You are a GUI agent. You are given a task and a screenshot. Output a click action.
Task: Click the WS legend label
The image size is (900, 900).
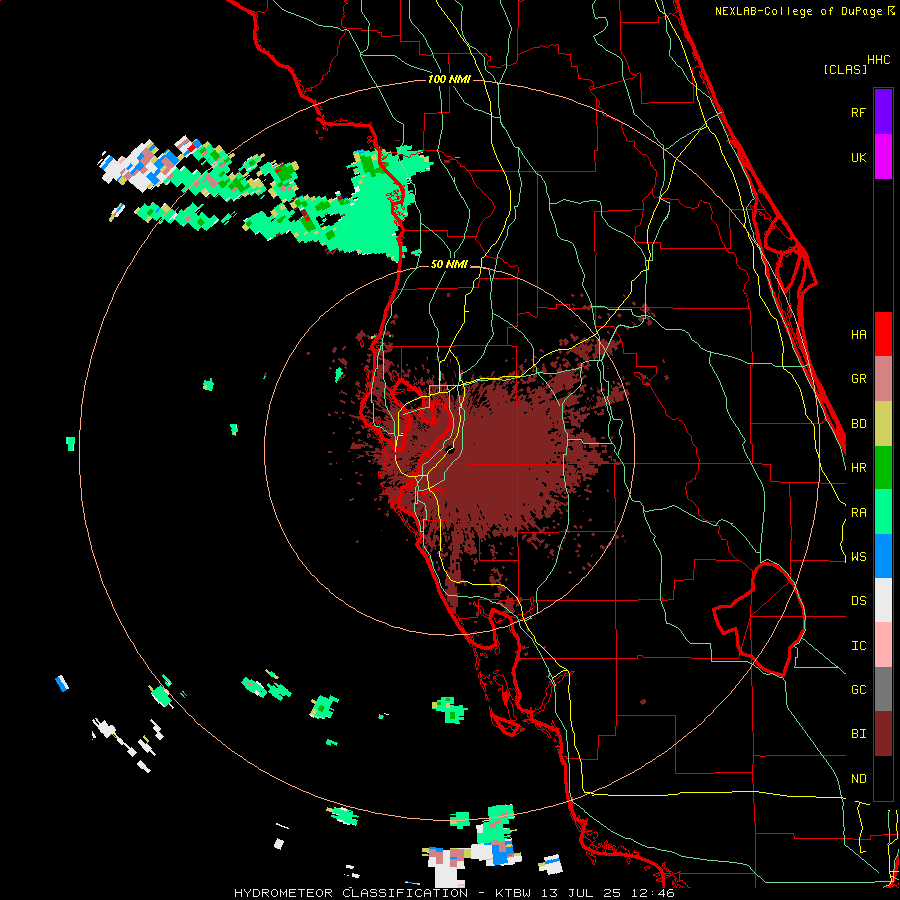(858, 557)
